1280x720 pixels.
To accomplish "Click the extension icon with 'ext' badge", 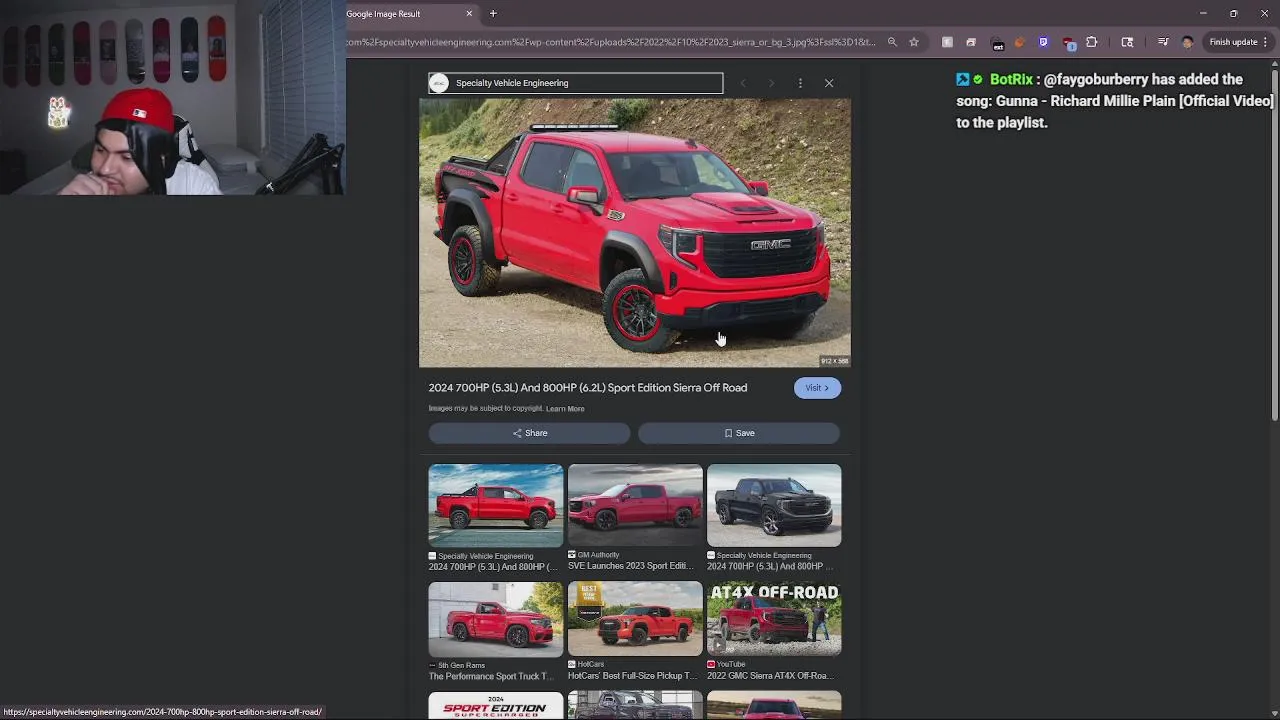I will click(x=997, y=43).
